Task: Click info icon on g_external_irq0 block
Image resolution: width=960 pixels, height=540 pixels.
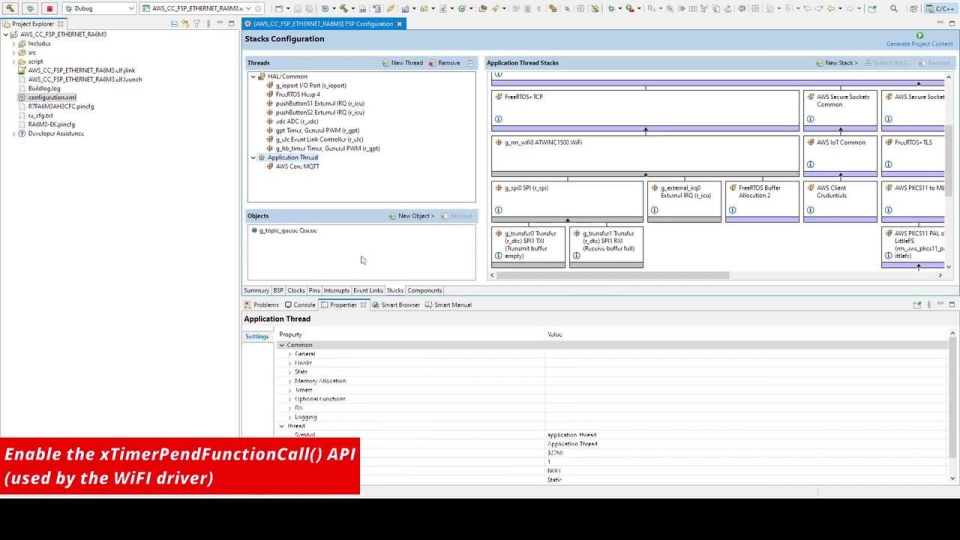Action: (654, 210)
